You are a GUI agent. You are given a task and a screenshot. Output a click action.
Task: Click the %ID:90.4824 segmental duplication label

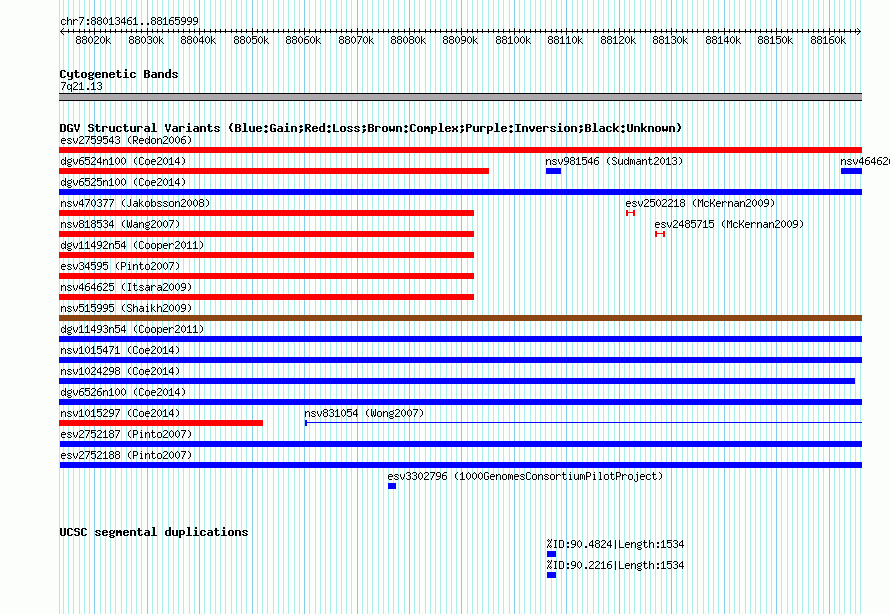pos(615,544)
